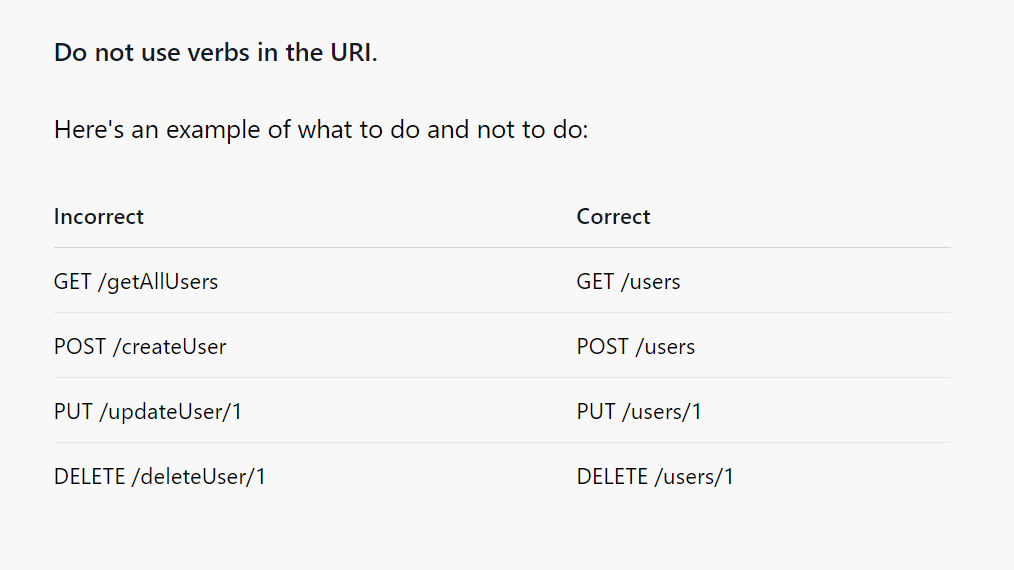The width and height of the screenshot is (1014, 570).
Task: Click the "/deleteUser/1" path text
Action: [x=199, y=477]
